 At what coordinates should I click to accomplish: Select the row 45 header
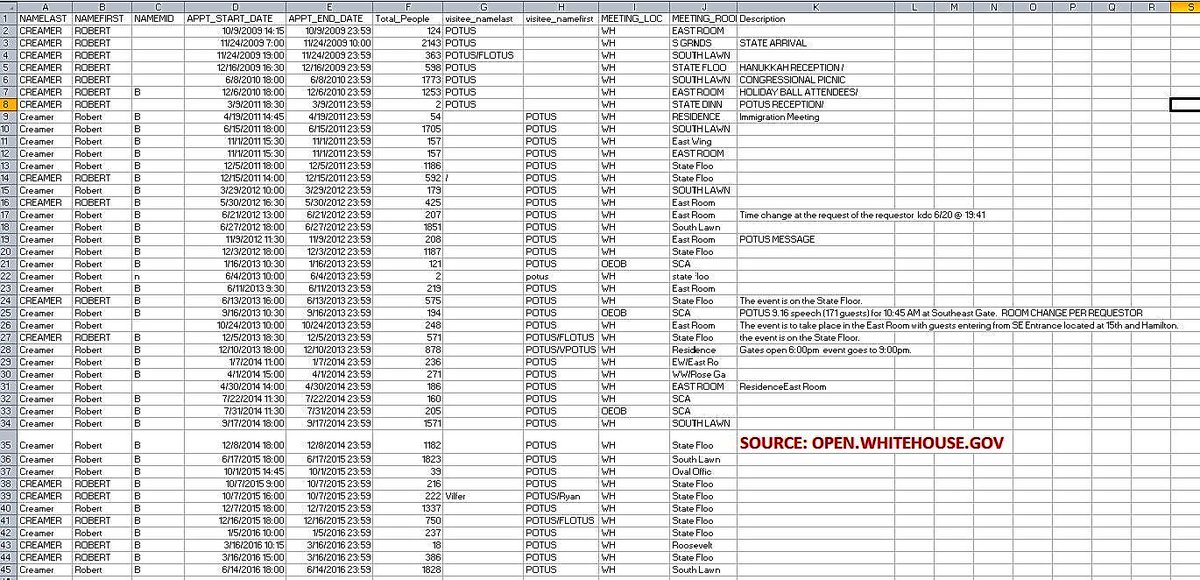(8, 570)
